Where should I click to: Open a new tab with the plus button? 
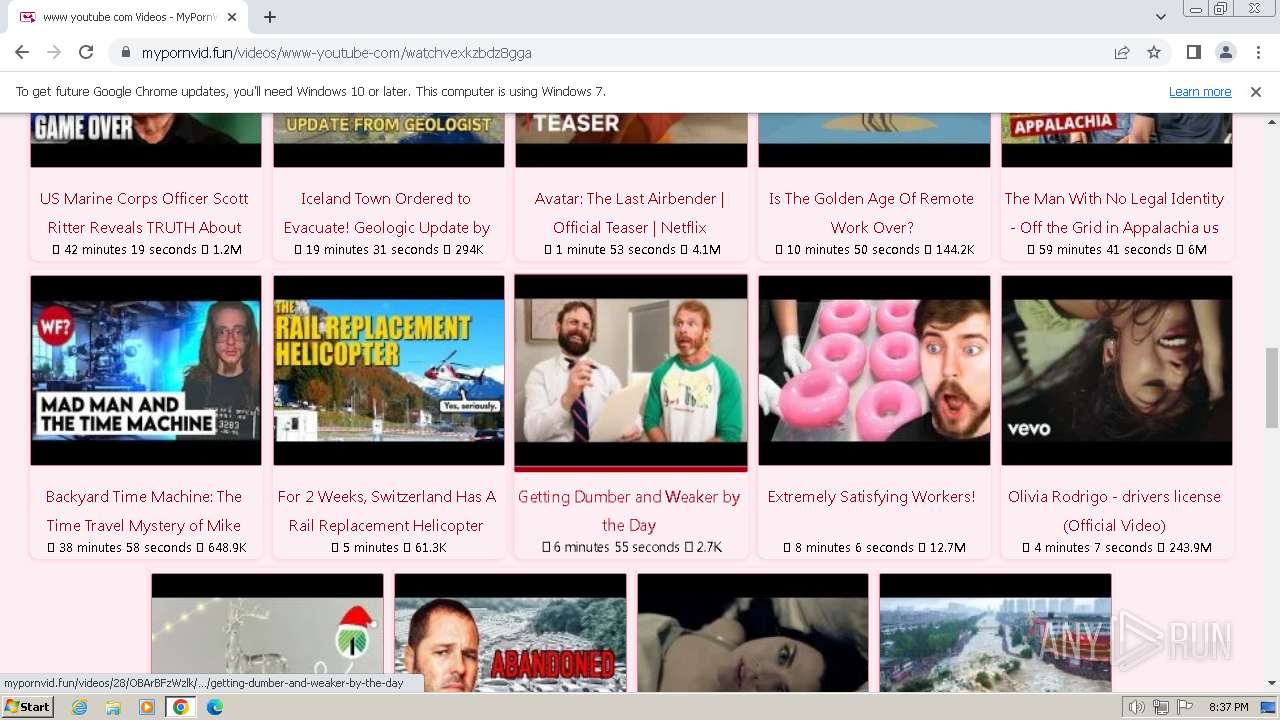pos(270,17)
